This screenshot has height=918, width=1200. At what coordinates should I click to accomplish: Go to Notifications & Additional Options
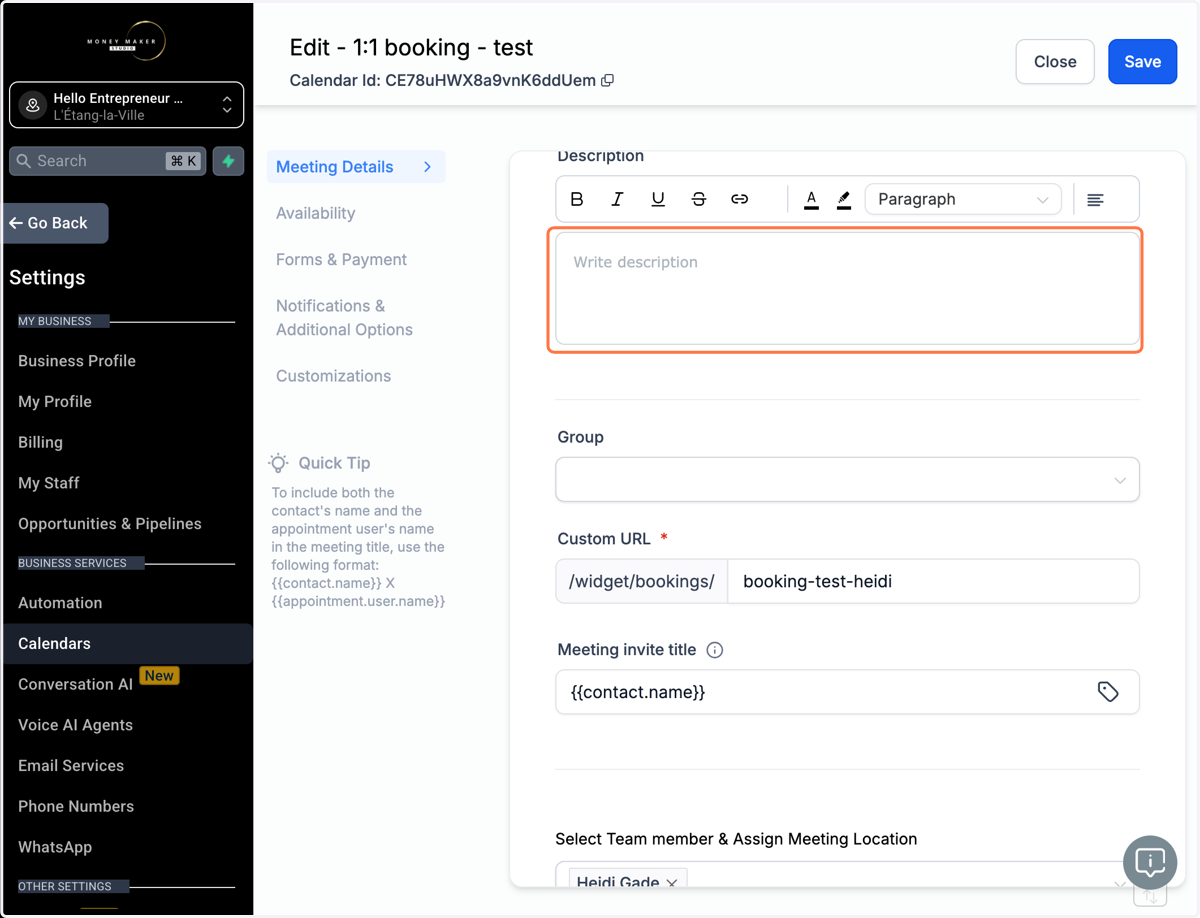344,318
